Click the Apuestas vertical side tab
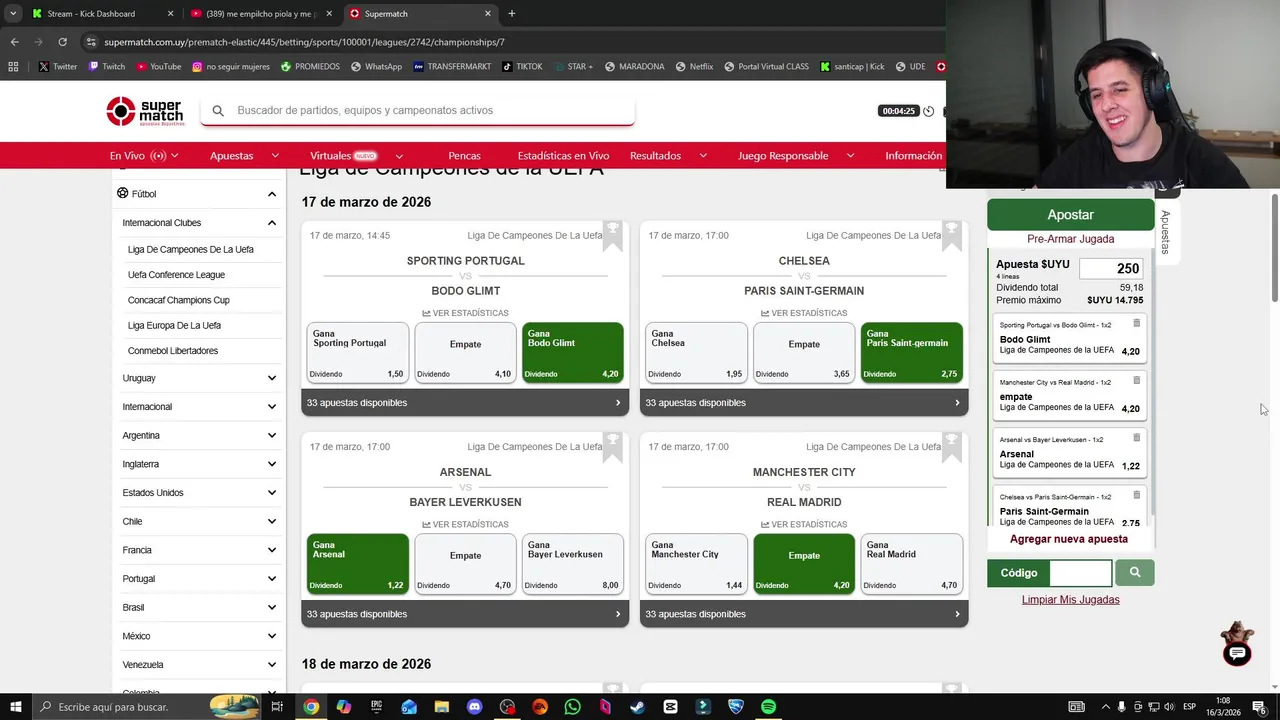This screenshot has height=720, width=1280. point(1165,232)
